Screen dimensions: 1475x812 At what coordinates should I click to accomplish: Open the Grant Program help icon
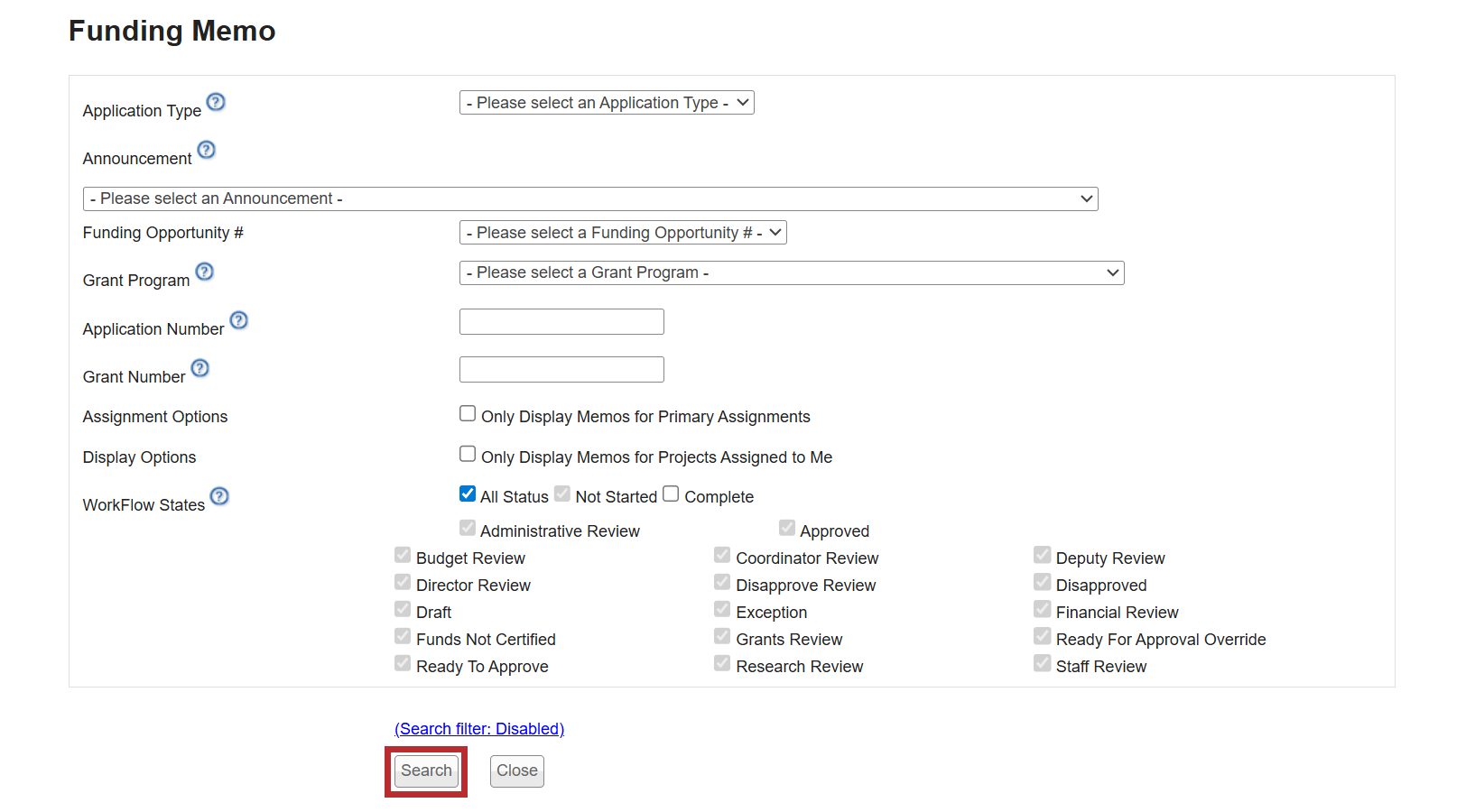(205, 272)
